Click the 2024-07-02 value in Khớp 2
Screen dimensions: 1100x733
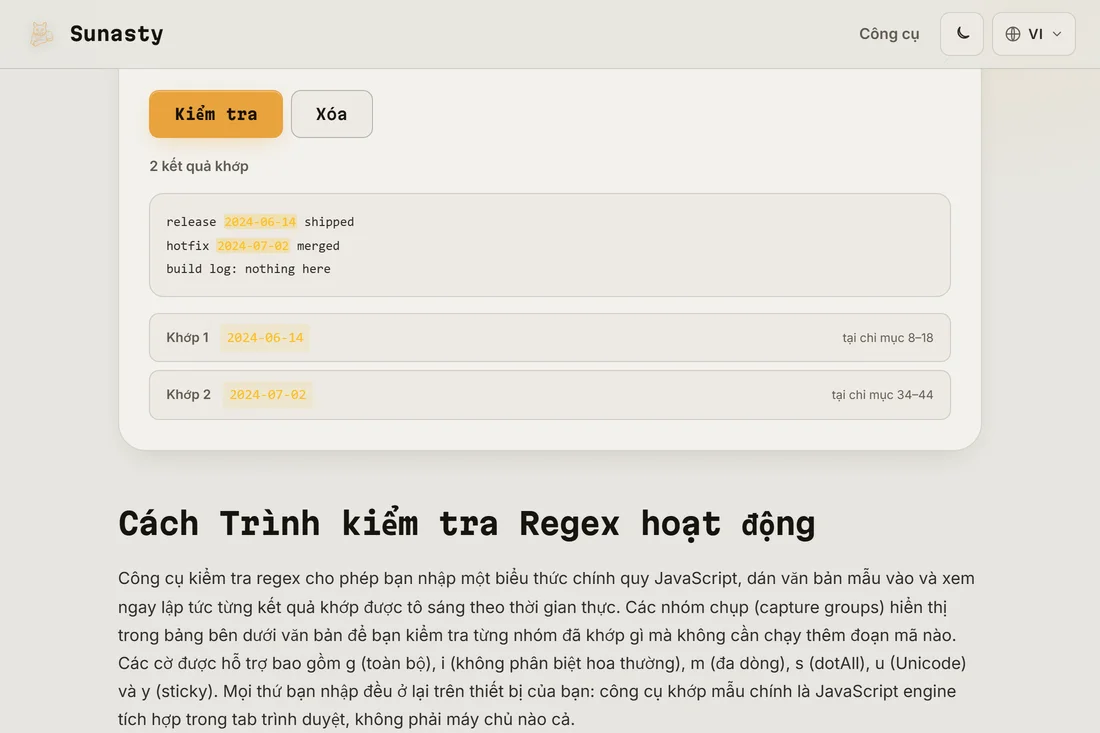268,395
